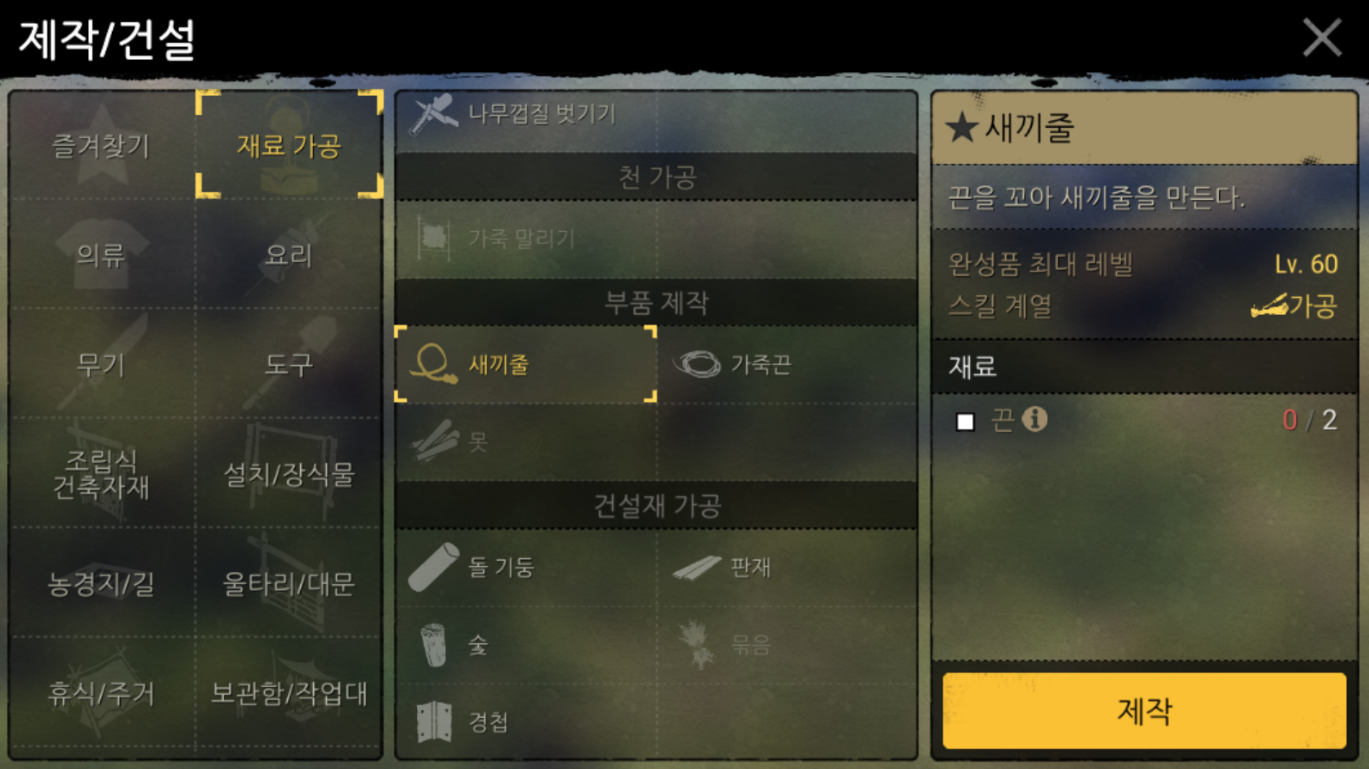Click the yellow 제작 craft button

tap(1144, 711)
